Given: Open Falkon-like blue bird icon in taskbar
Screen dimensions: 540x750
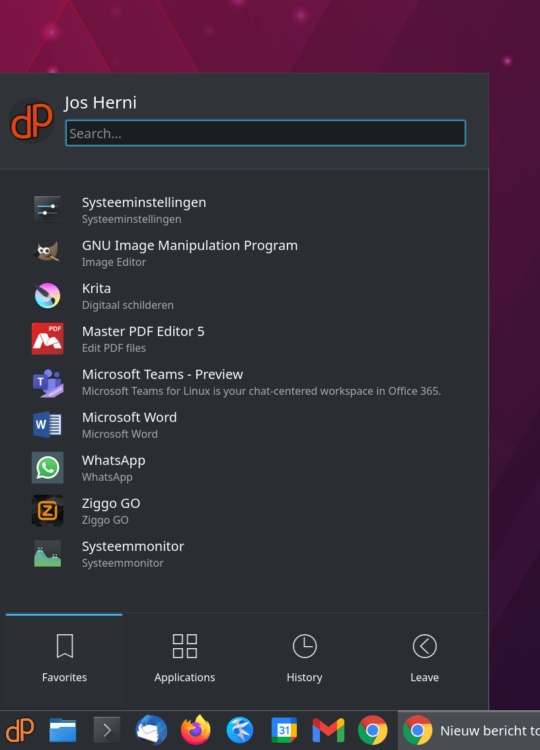Looking at the screenshot, I should coord(240,730).
